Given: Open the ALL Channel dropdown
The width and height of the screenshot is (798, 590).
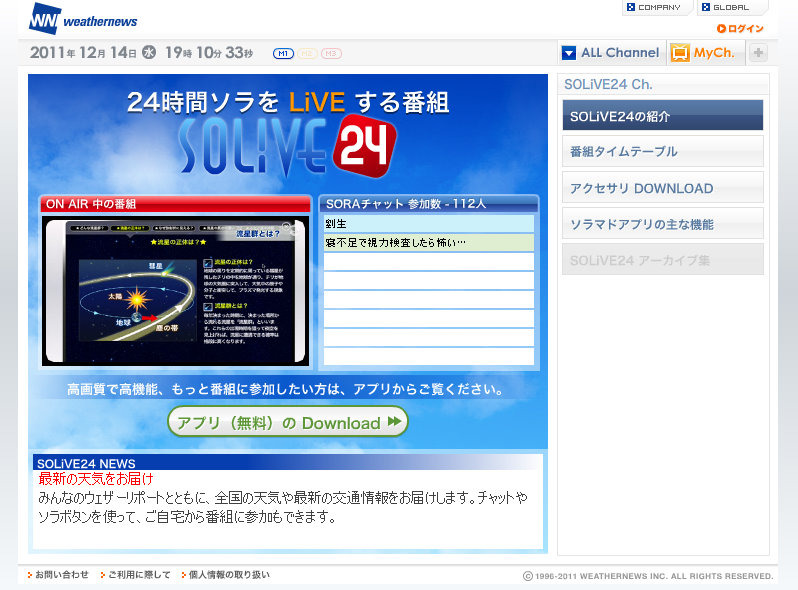Looking at the screenshot, I should tap(612, 52).
